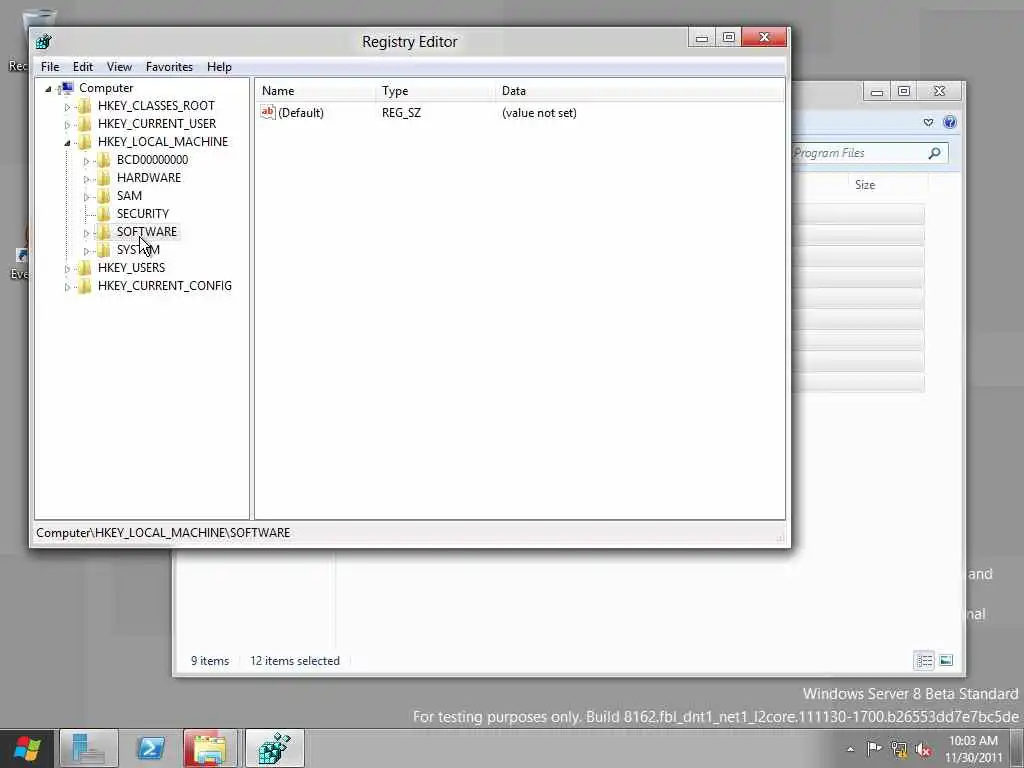
Task: Click the Size column header in Explorer
Action: tap(865, 185)
